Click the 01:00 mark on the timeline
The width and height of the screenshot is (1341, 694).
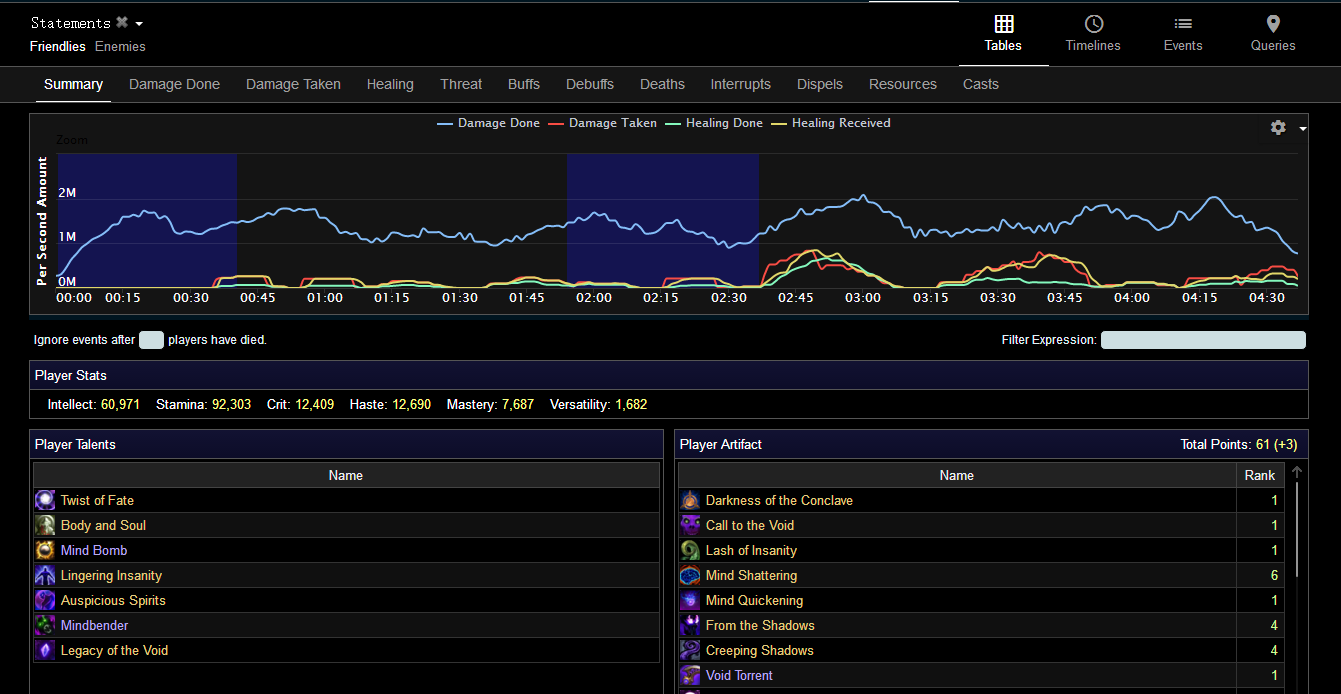(325, 297)
